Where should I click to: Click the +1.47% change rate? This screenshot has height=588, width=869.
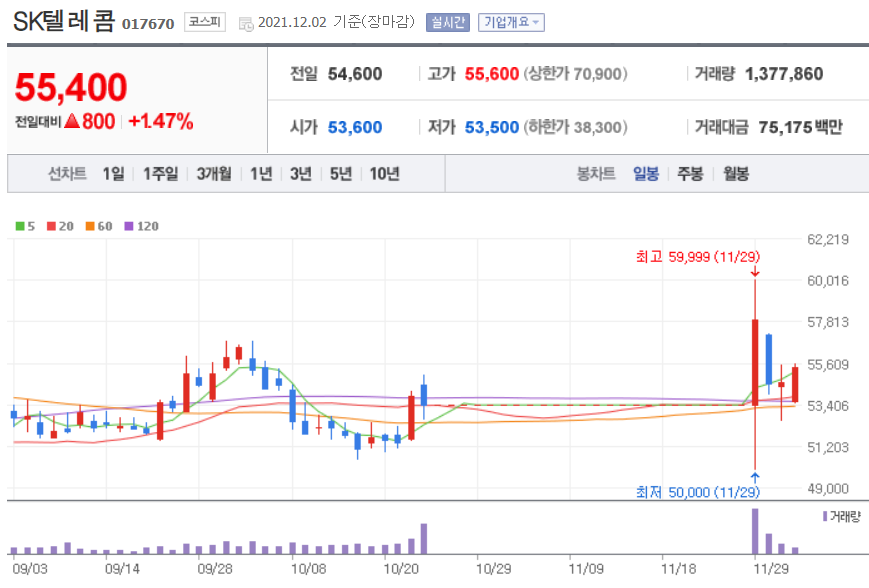click(161, 121)
